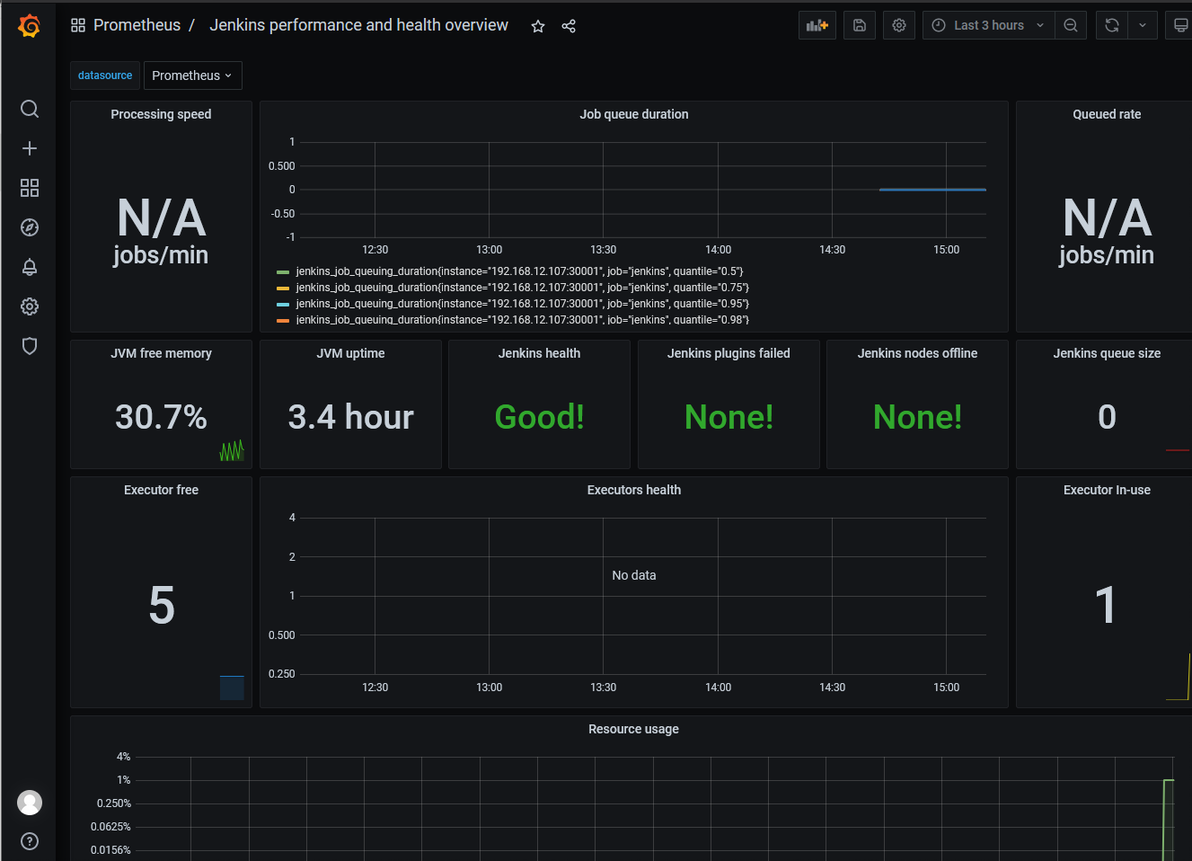Zoom out the time range

(x=1070, y=25)
